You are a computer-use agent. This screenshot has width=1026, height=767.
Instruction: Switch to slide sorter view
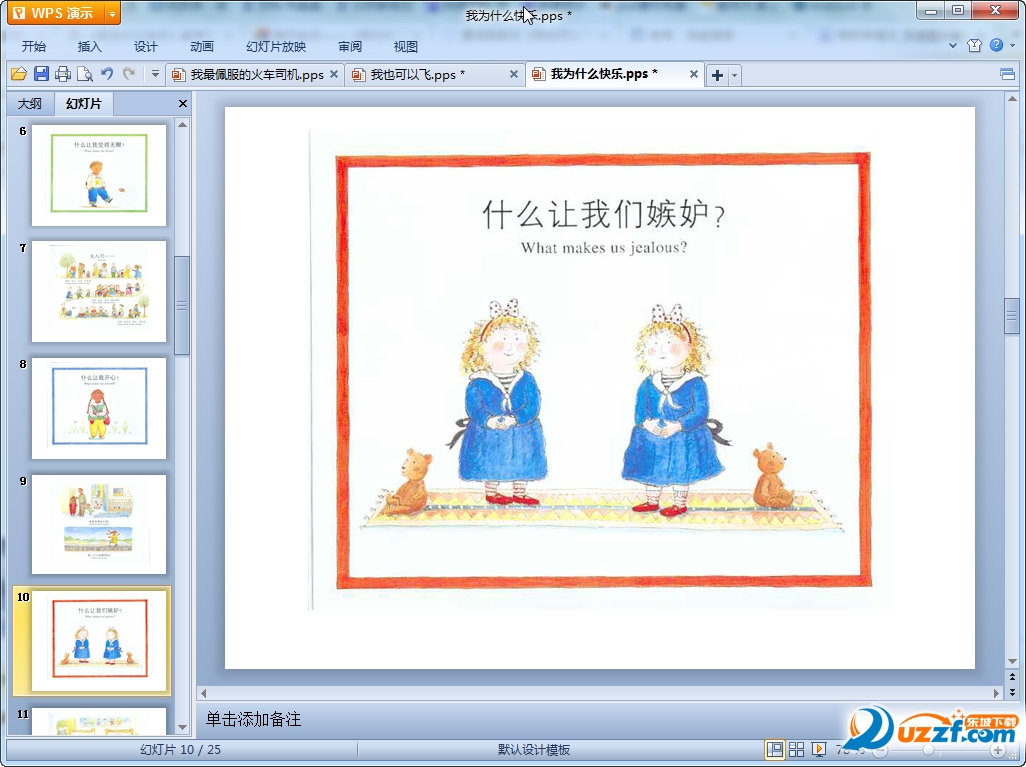tap(797, 749)
